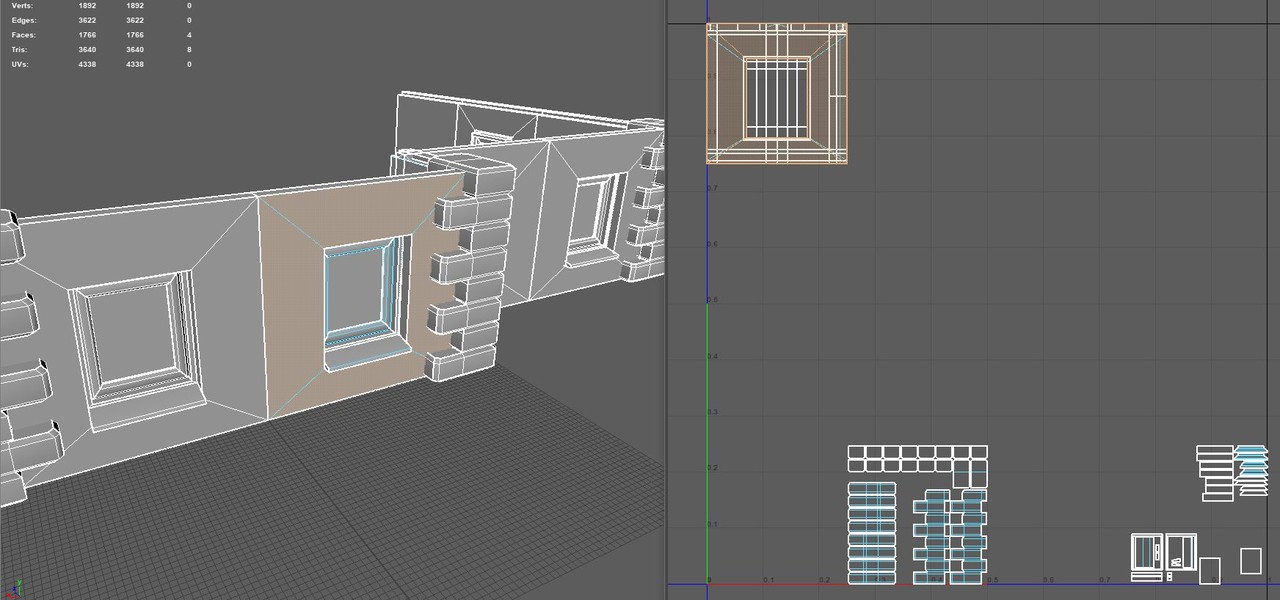Click the U-axis grid label "0.6"

1048,580
